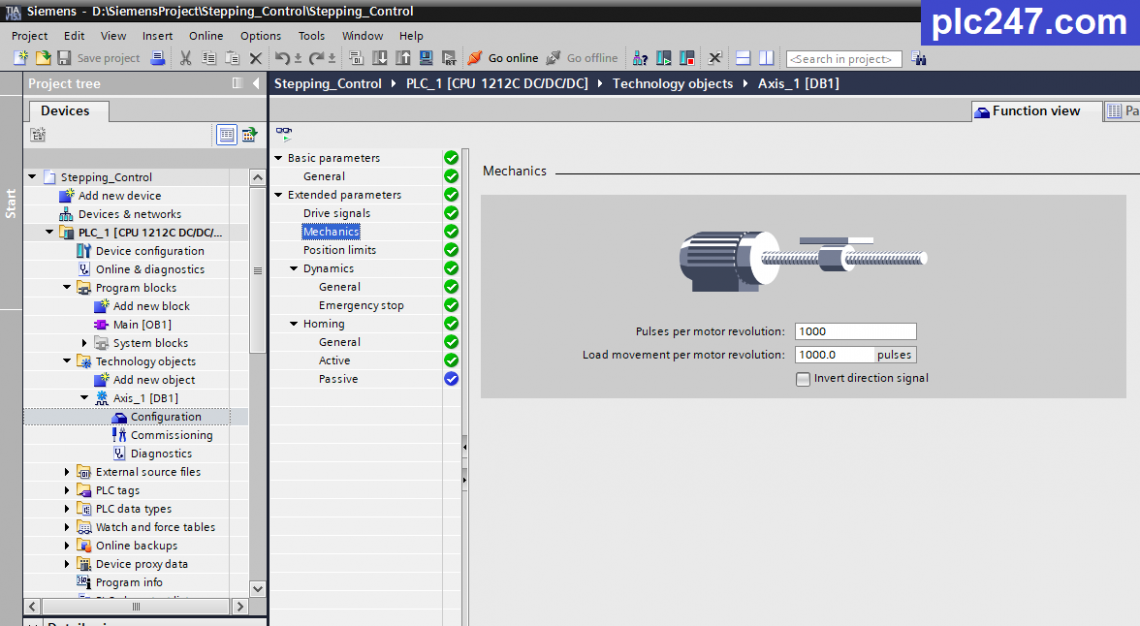Expand the PLC tags folder
Screen dimensions: 1140x626
(67, 490)
